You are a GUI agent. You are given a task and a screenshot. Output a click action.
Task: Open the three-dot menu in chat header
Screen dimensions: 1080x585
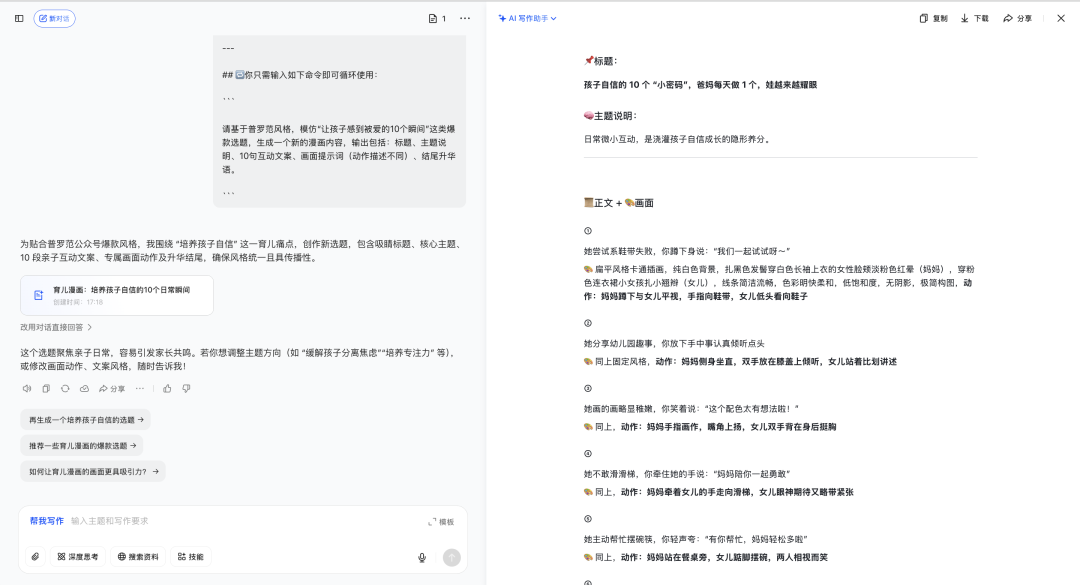(465, 18)
